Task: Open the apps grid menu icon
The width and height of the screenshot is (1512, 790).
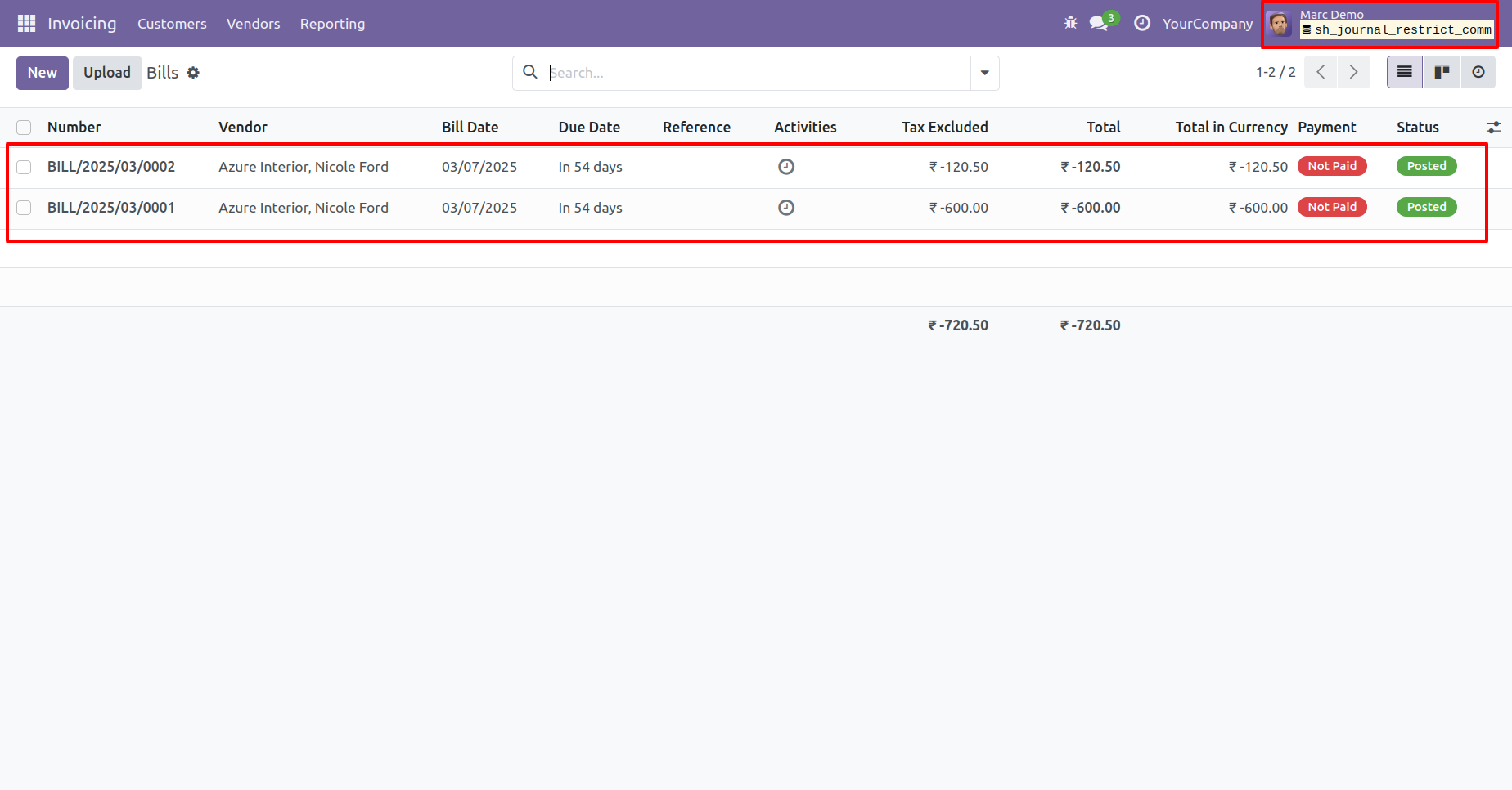Action: coord(26,24)
